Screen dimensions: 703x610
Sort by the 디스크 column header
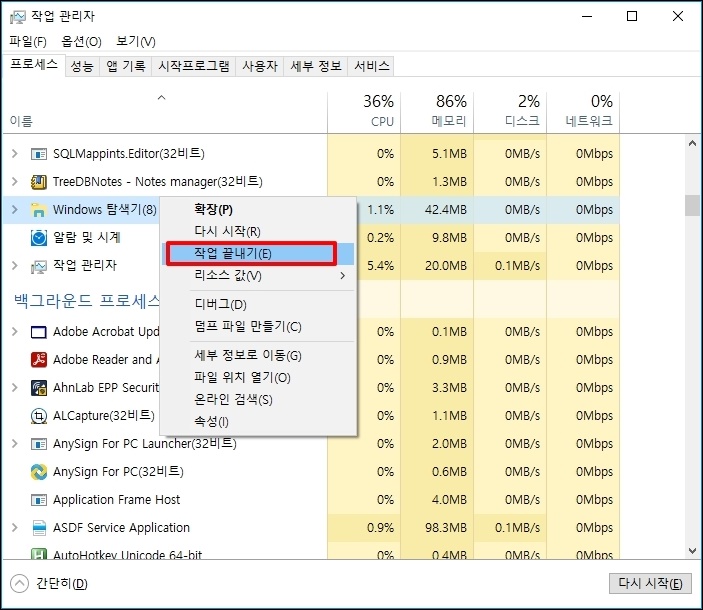[x=510, y=112]
